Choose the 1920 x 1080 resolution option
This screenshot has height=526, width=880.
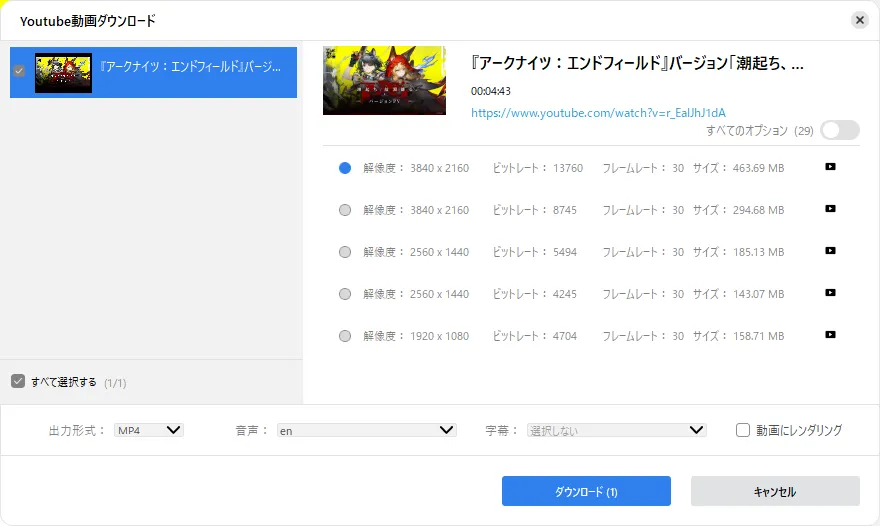coord(345,336)
